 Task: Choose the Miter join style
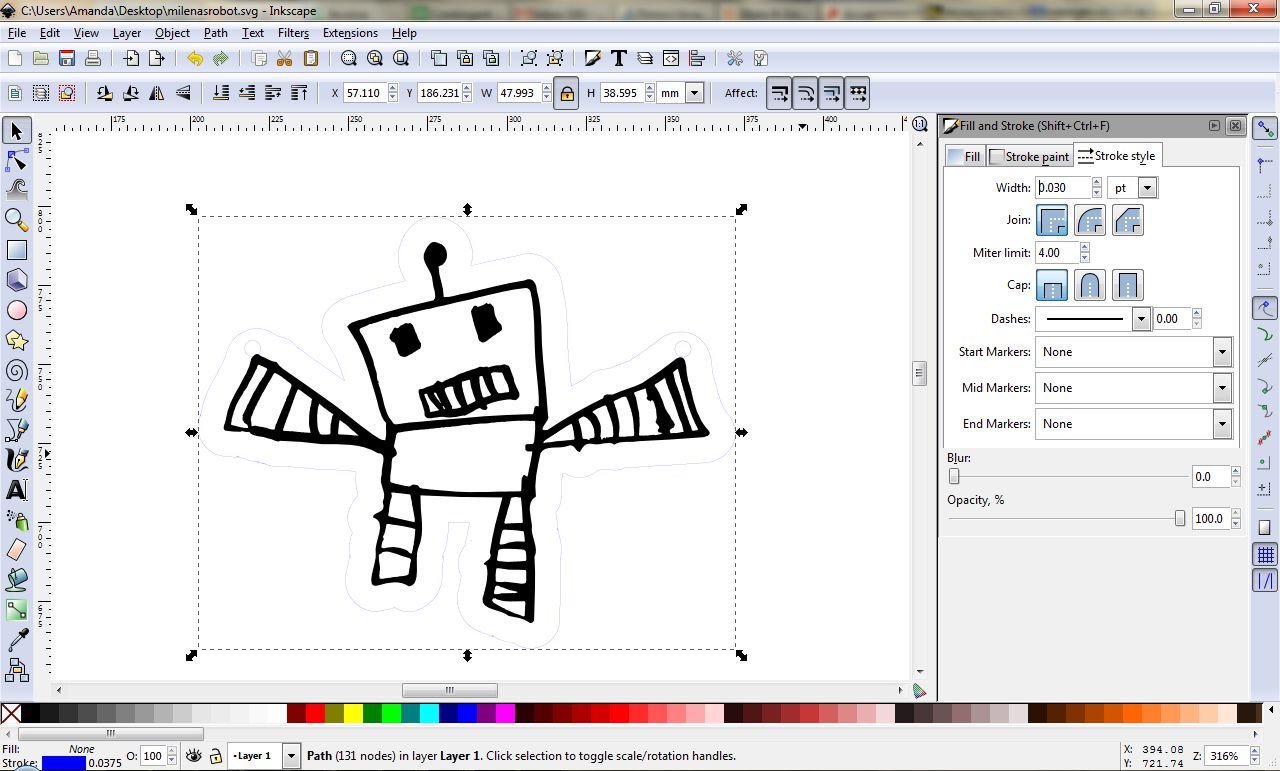coord(1052,220)
